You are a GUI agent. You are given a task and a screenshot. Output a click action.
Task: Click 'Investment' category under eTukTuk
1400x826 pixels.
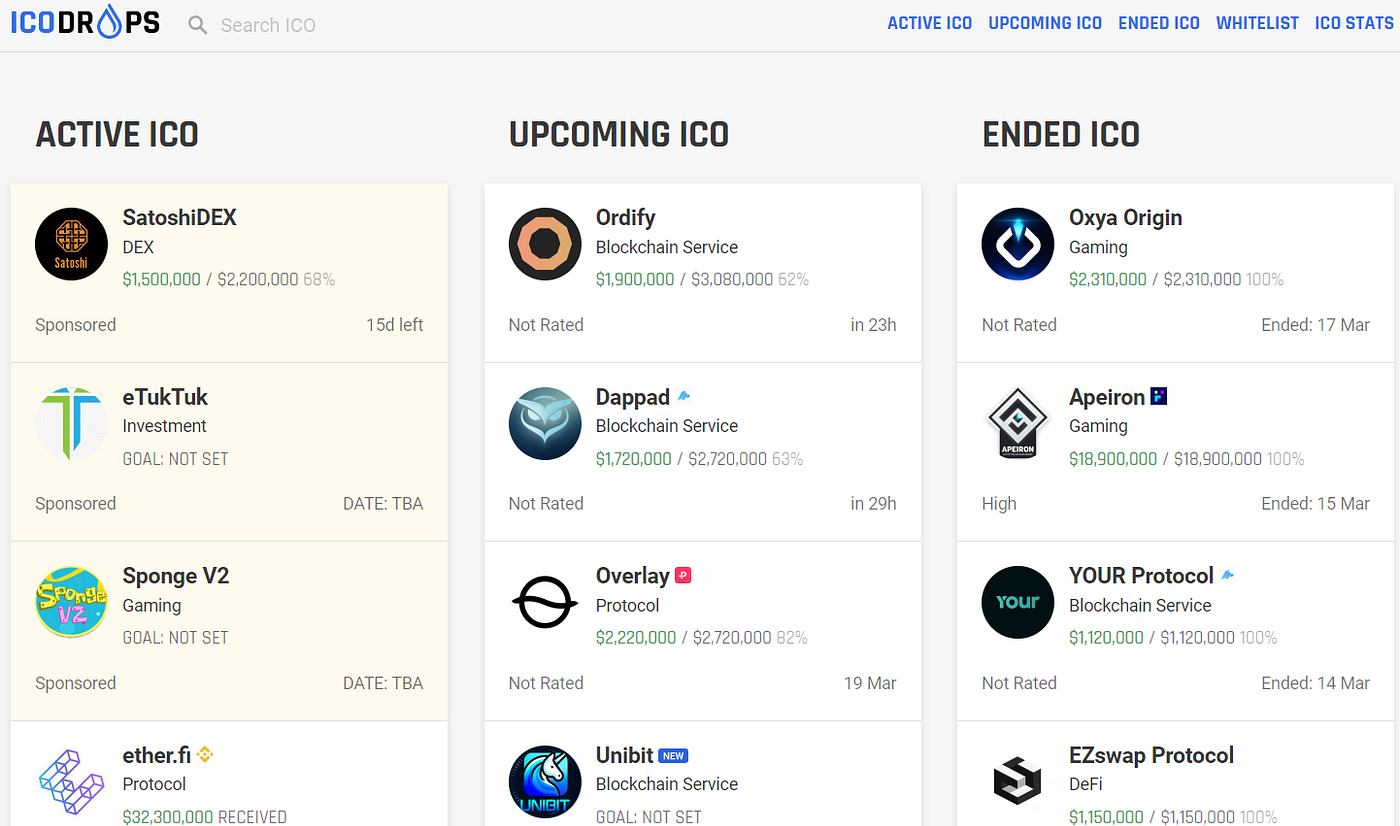(x=165, y=426)
